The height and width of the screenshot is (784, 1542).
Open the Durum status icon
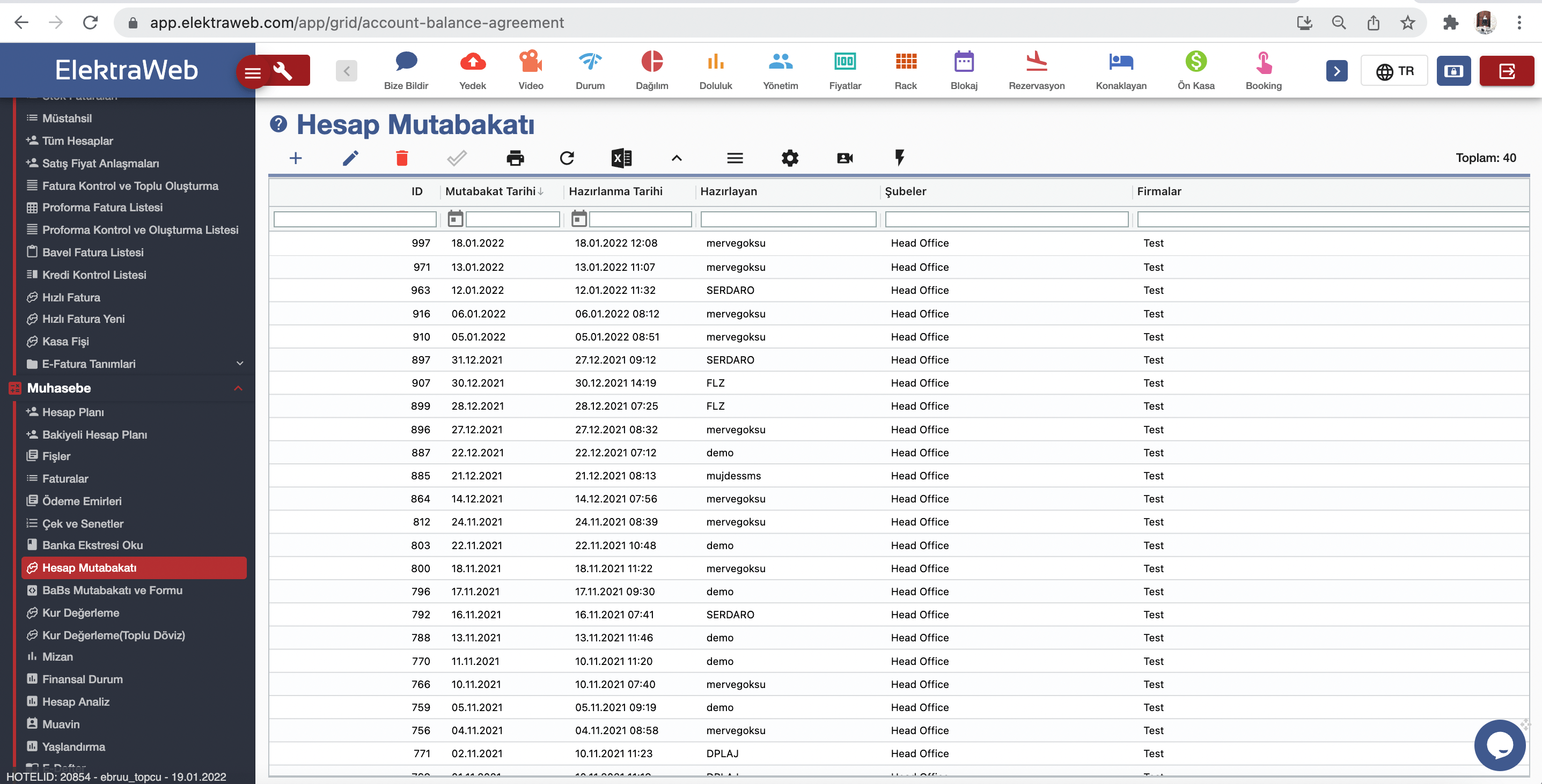[590, 62]
